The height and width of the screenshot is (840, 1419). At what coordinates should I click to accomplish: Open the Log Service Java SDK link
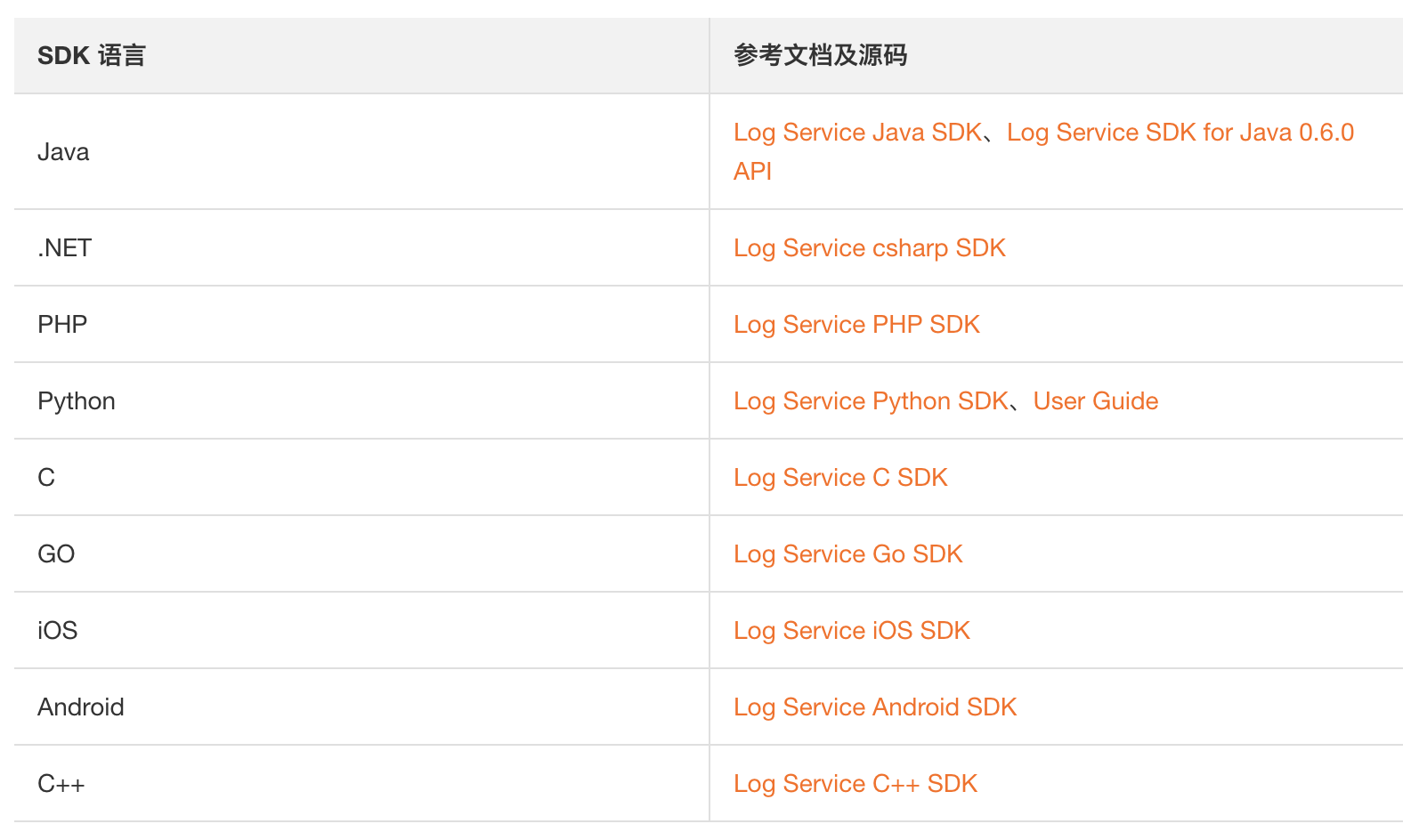click(x=857, y=133)
